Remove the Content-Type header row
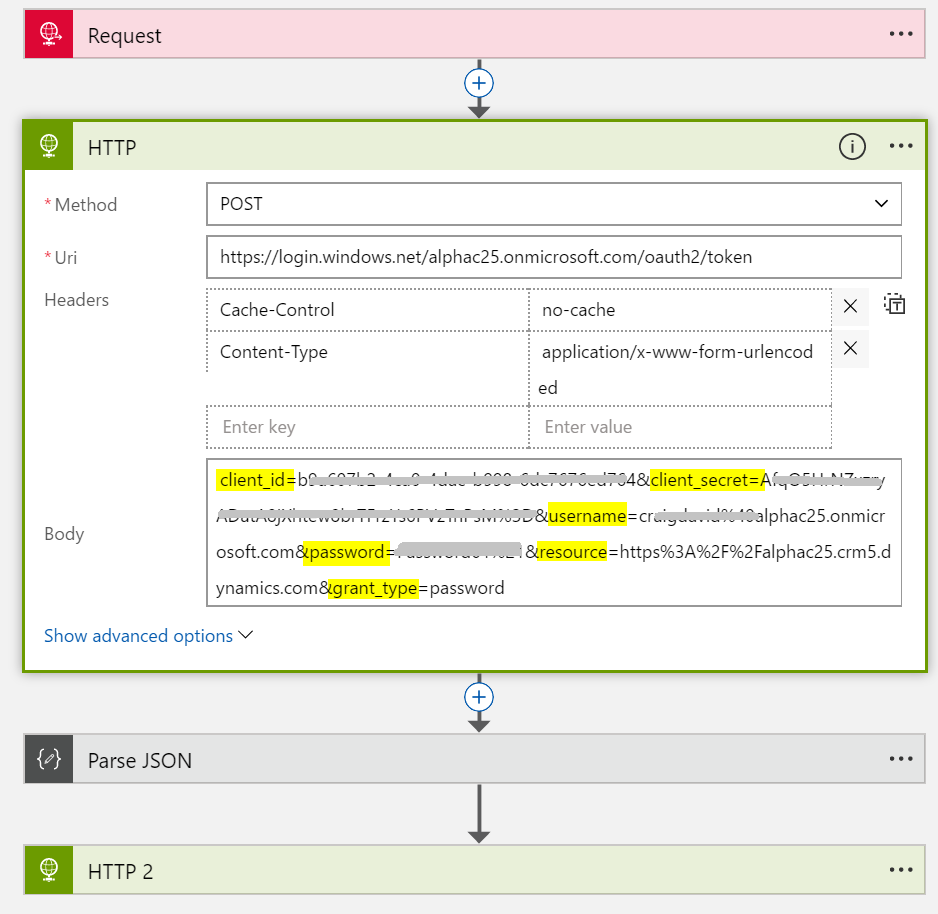 [850, 349]
